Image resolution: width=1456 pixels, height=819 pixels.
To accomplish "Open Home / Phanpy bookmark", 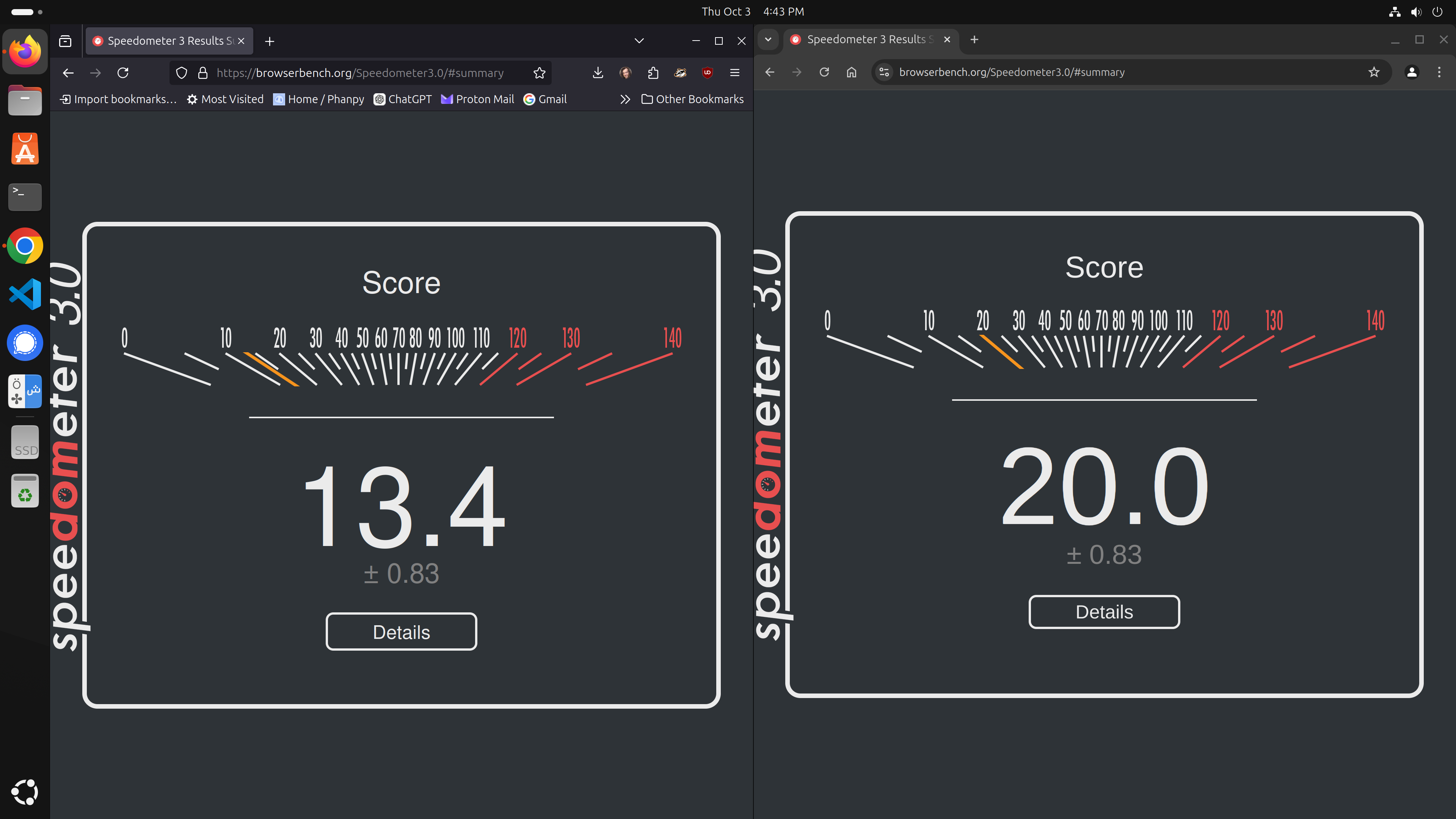I will [x=319, y=99].
